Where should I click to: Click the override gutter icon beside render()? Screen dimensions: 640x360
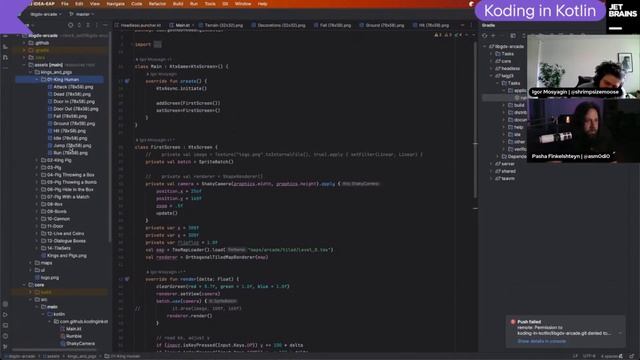point(127,279)
